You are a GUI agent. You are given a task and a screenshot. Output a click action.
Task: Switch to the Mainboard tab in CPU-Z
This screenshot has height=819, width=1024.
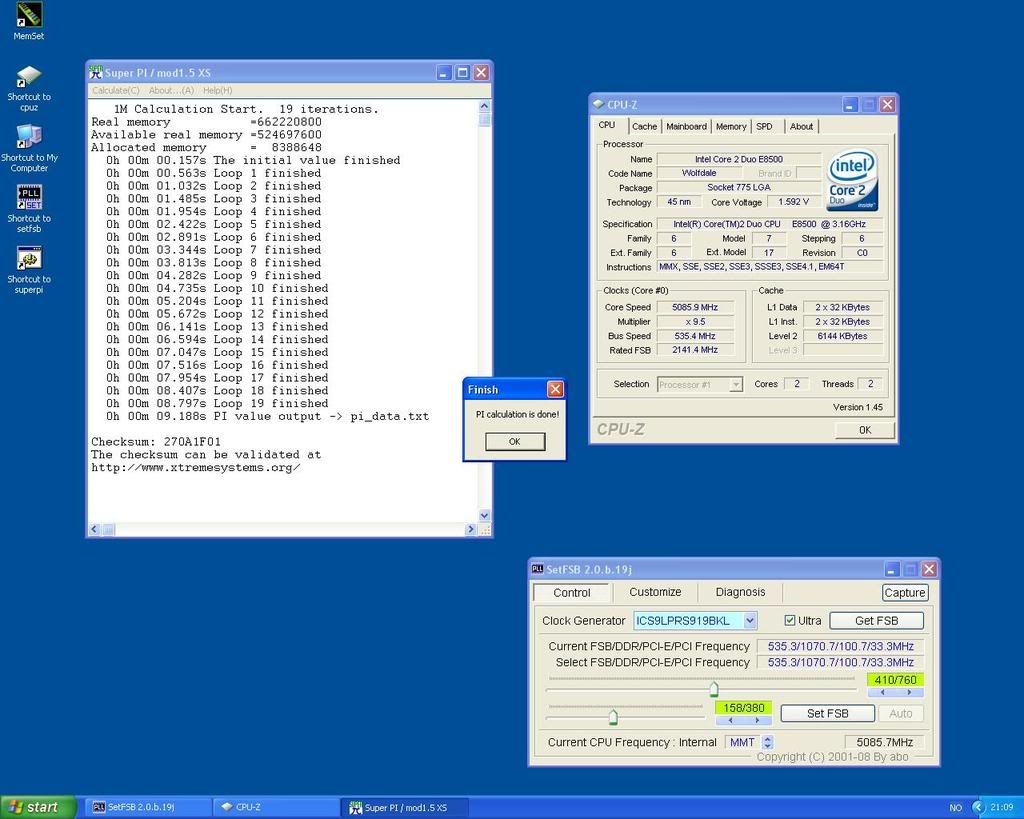click(686, 127)
